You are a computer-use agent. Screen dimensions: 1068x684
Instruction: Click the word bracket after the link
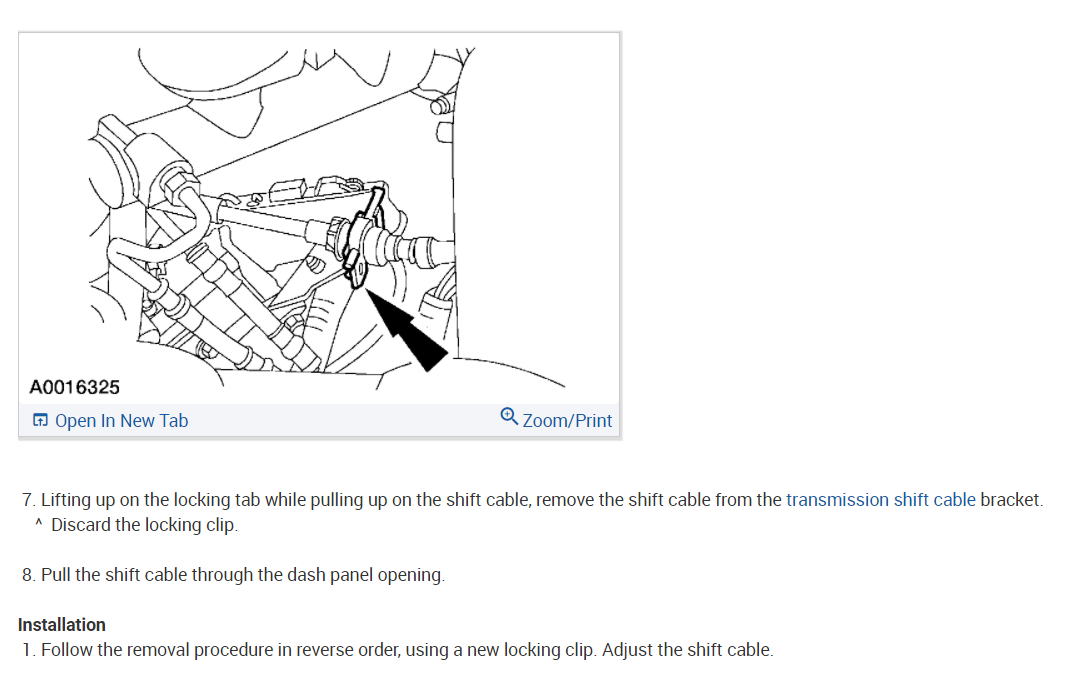click(x=1011, y=500)
